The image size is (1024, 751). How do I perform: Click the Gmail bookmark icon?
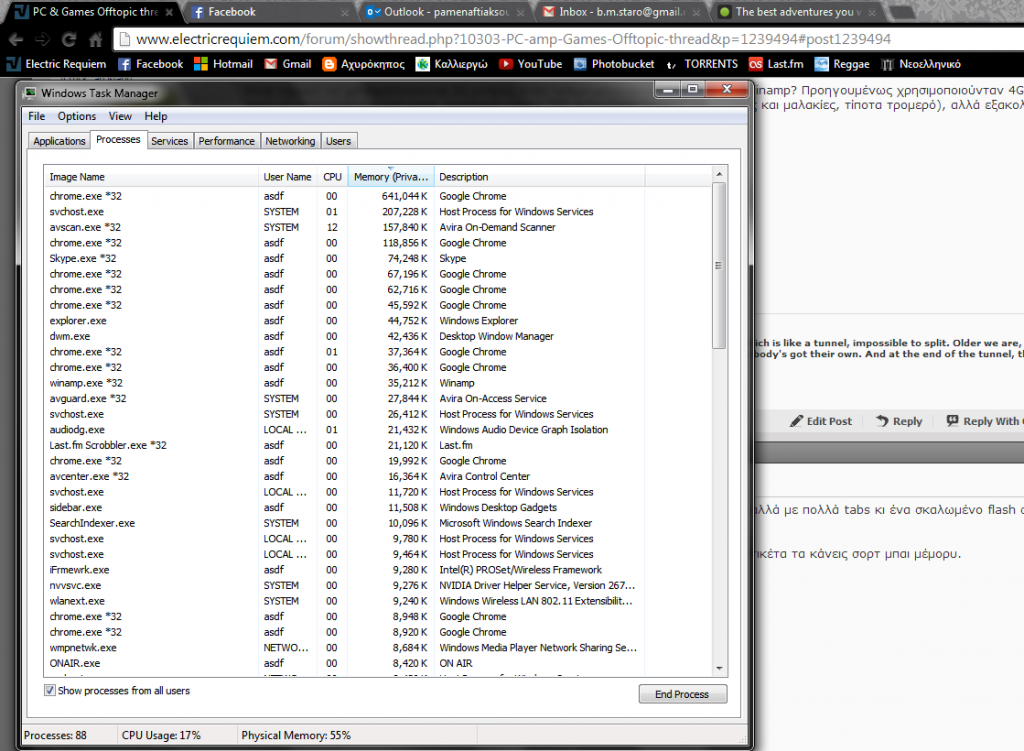pos(271,64)
